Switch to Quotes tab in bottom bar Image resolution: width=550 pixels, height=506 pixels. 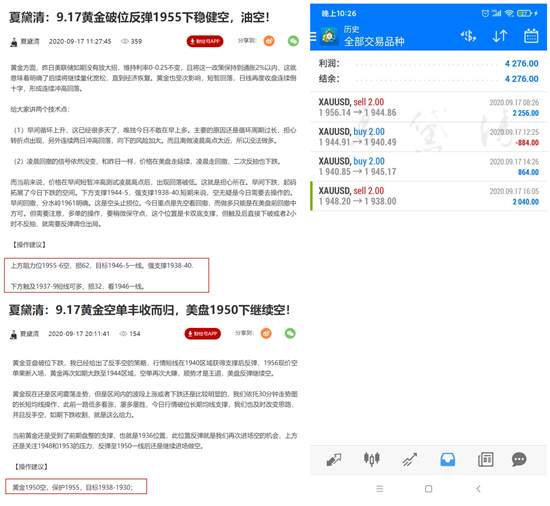click(334, 459)
